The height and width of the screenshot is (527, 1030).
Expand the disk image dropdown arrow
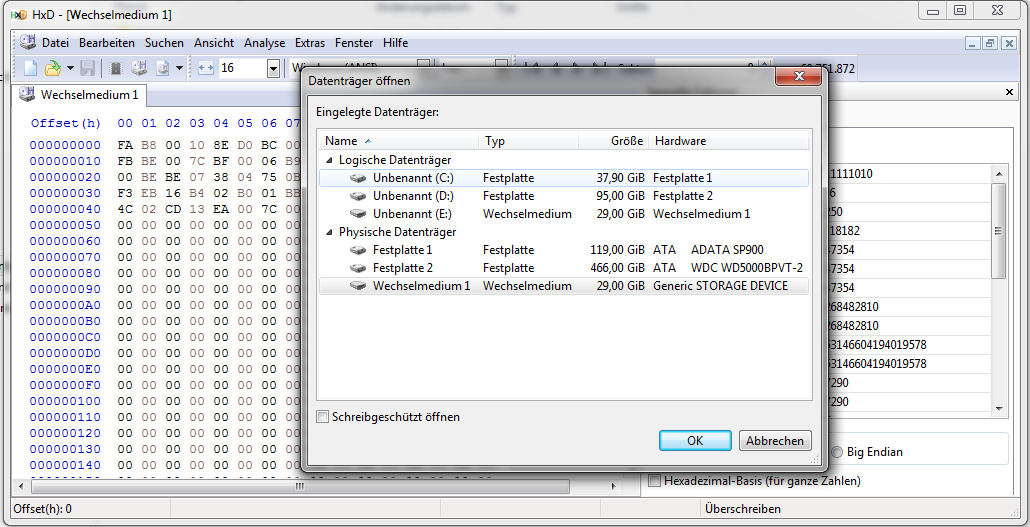click(179, 68)
